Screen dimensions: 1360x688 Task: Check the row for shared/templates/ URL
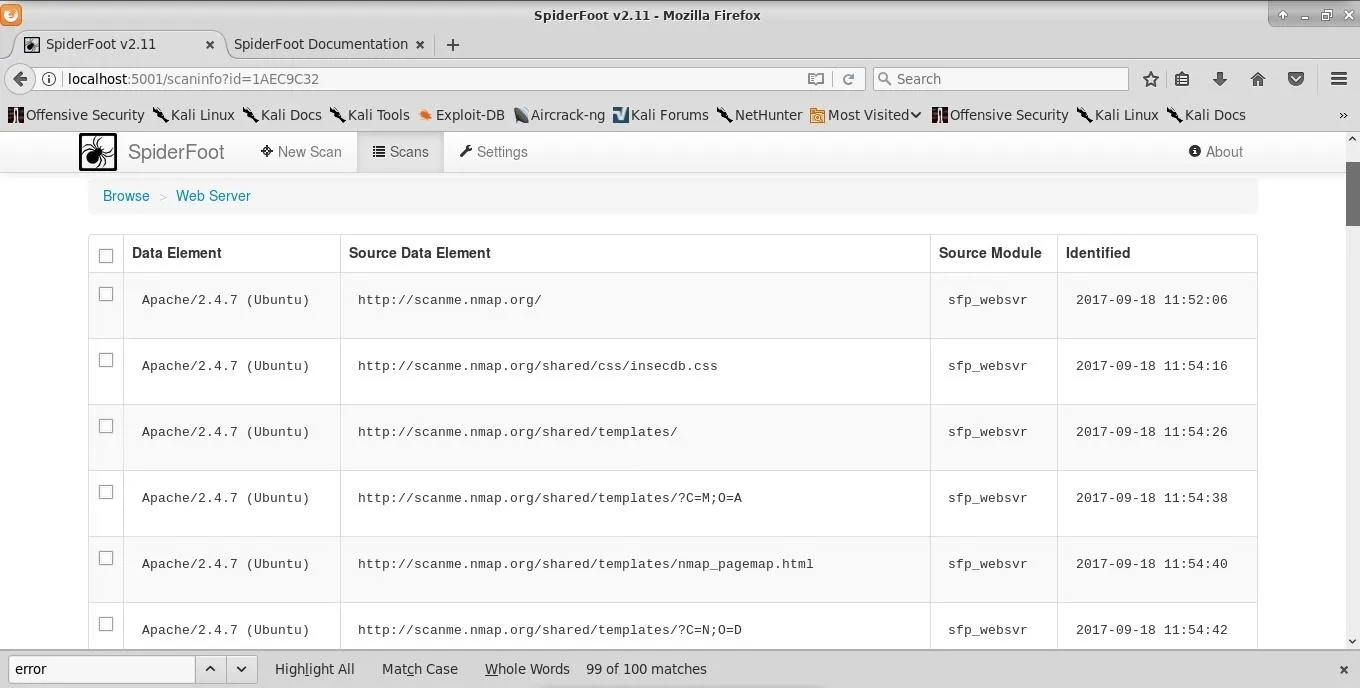(106, 426)
